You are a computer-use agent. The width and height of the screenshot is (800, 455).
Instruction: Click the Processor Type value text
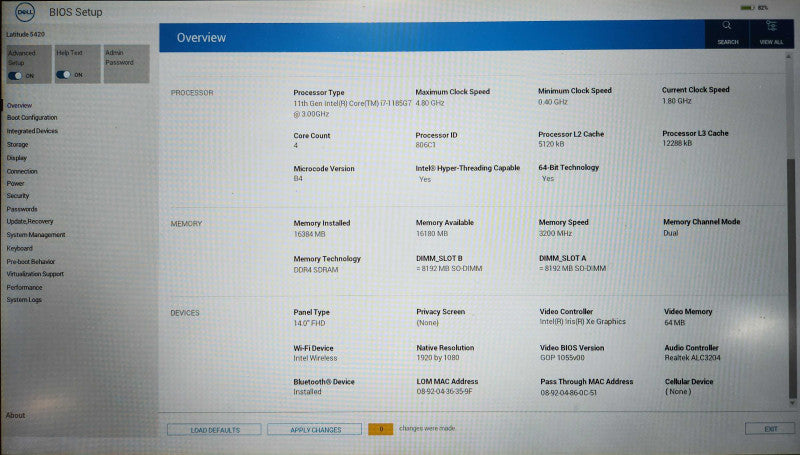coord(352,108)
